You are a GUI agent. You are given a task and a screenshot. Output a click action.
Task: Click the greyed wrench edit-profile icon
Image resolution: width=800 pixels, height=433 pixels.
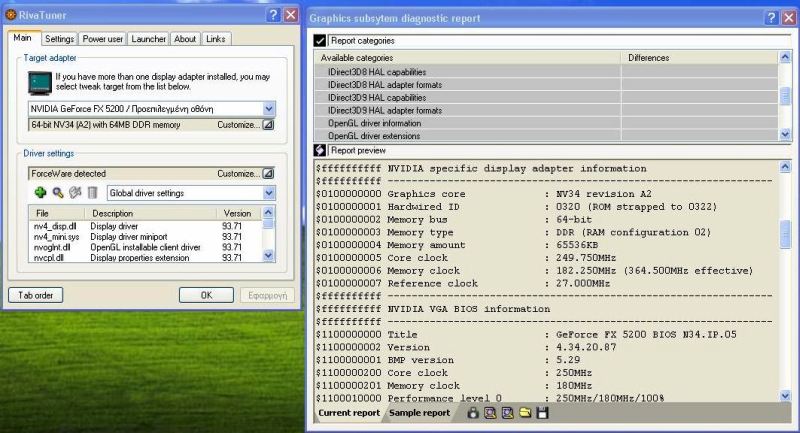(x=75, y=192)
